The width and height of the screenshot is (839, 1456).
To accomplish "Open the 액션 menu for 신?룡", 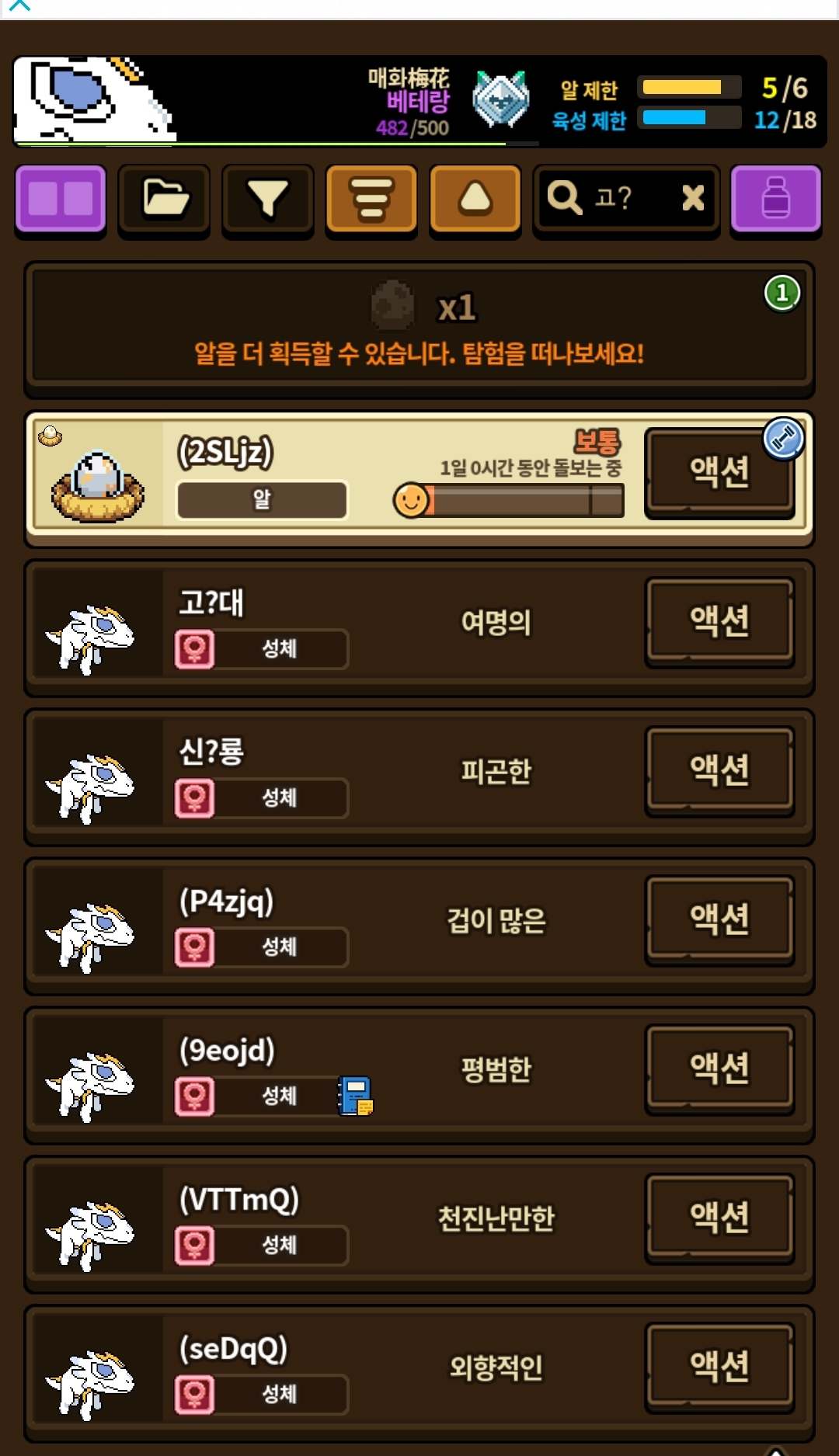I will (x=719, y=771).
